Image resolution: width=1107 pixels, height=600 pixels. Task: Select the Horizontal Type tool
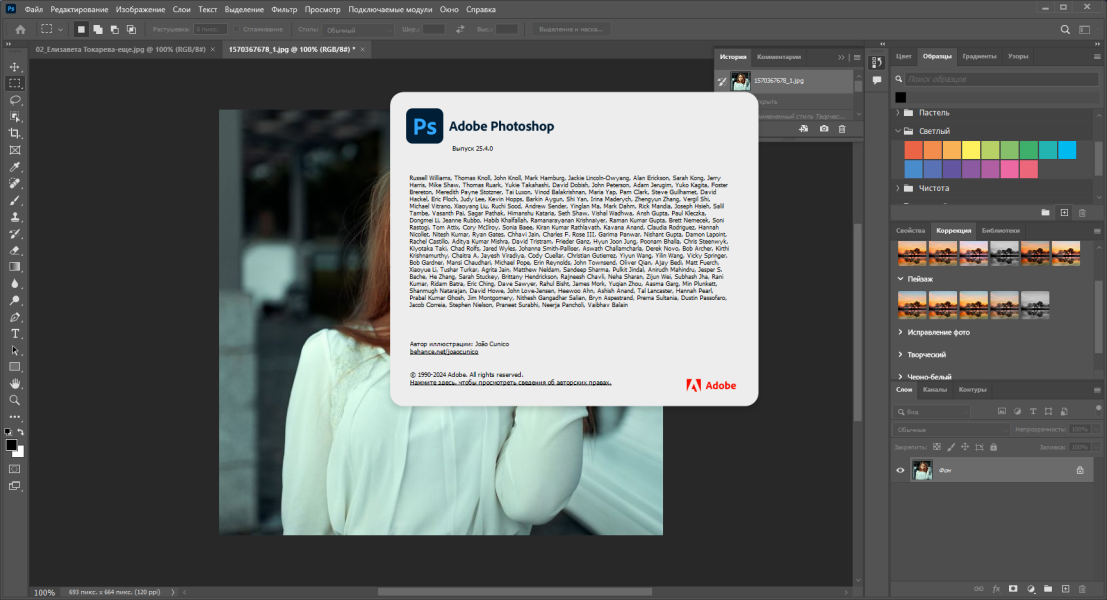click(15, 334)
